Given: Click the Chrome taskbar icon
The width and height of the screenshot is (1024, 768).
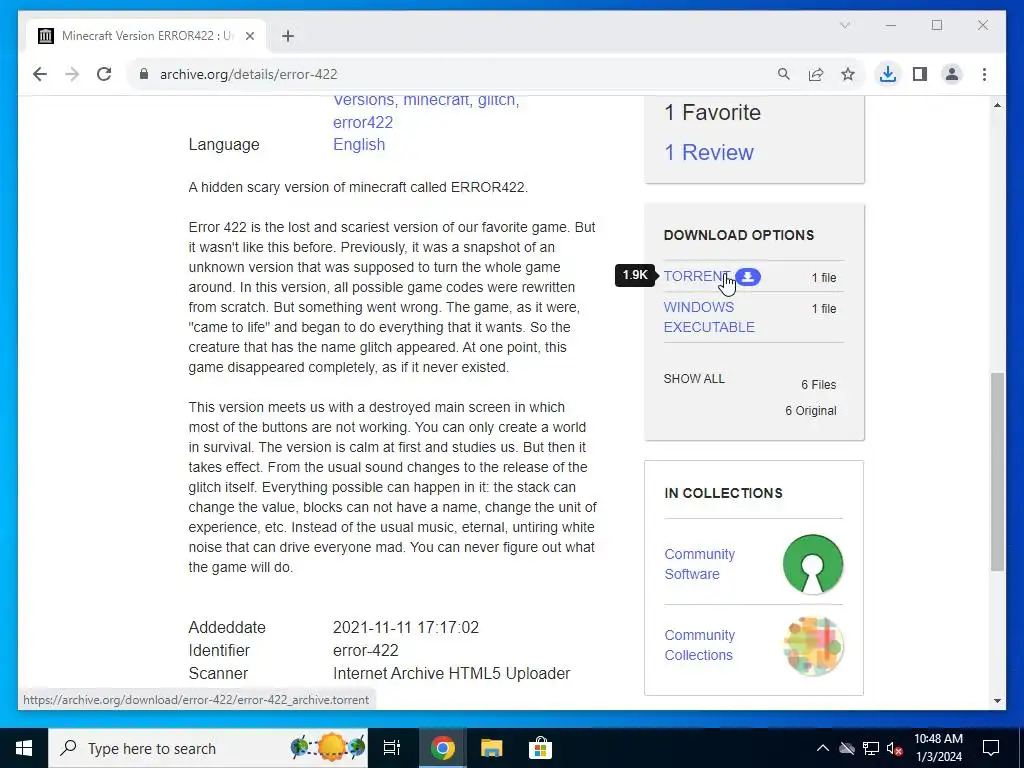Looking at the screenshot, I should click(442, 748).
